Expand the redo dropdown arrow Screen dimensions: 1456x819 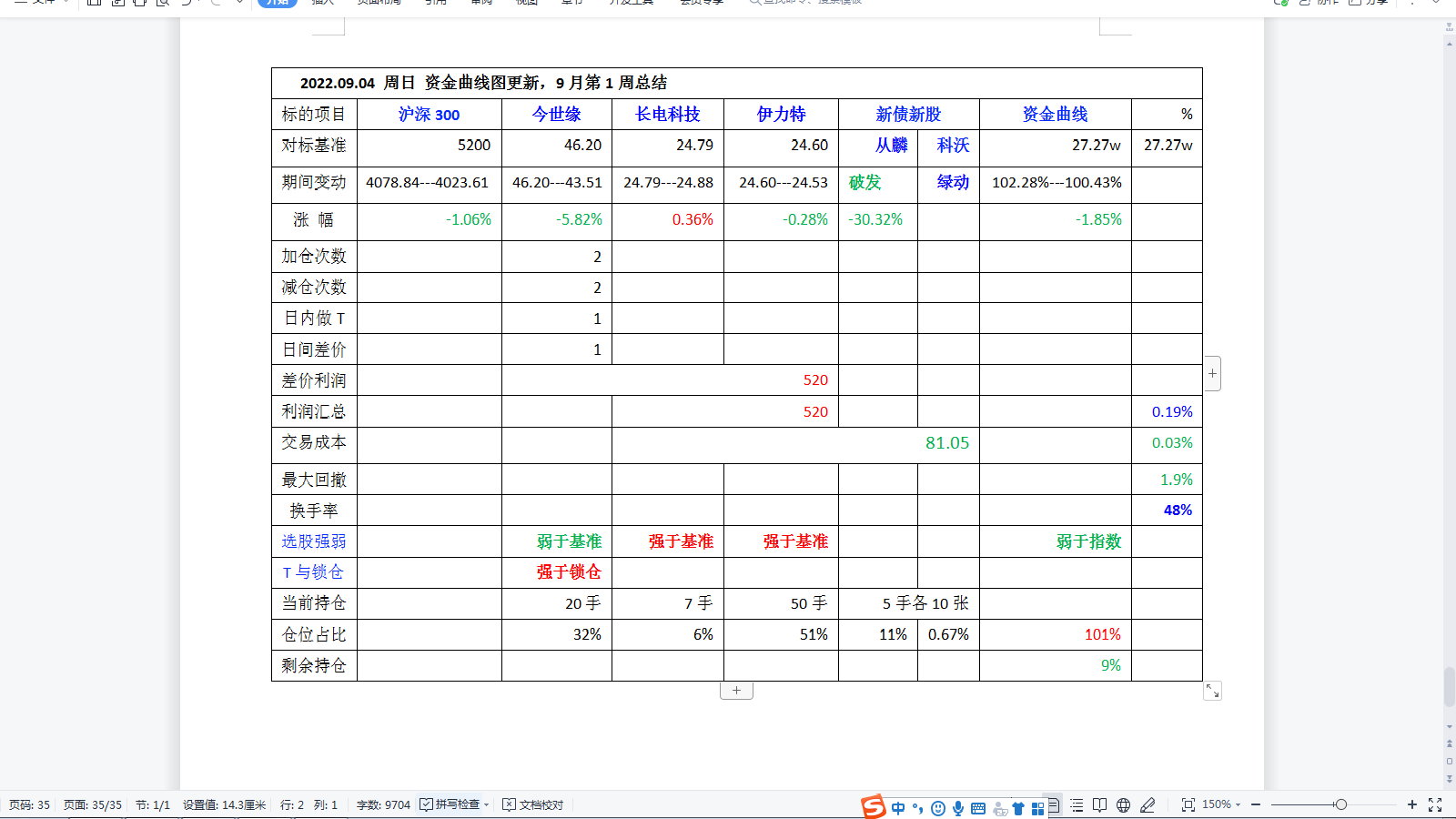pos(239,4)
